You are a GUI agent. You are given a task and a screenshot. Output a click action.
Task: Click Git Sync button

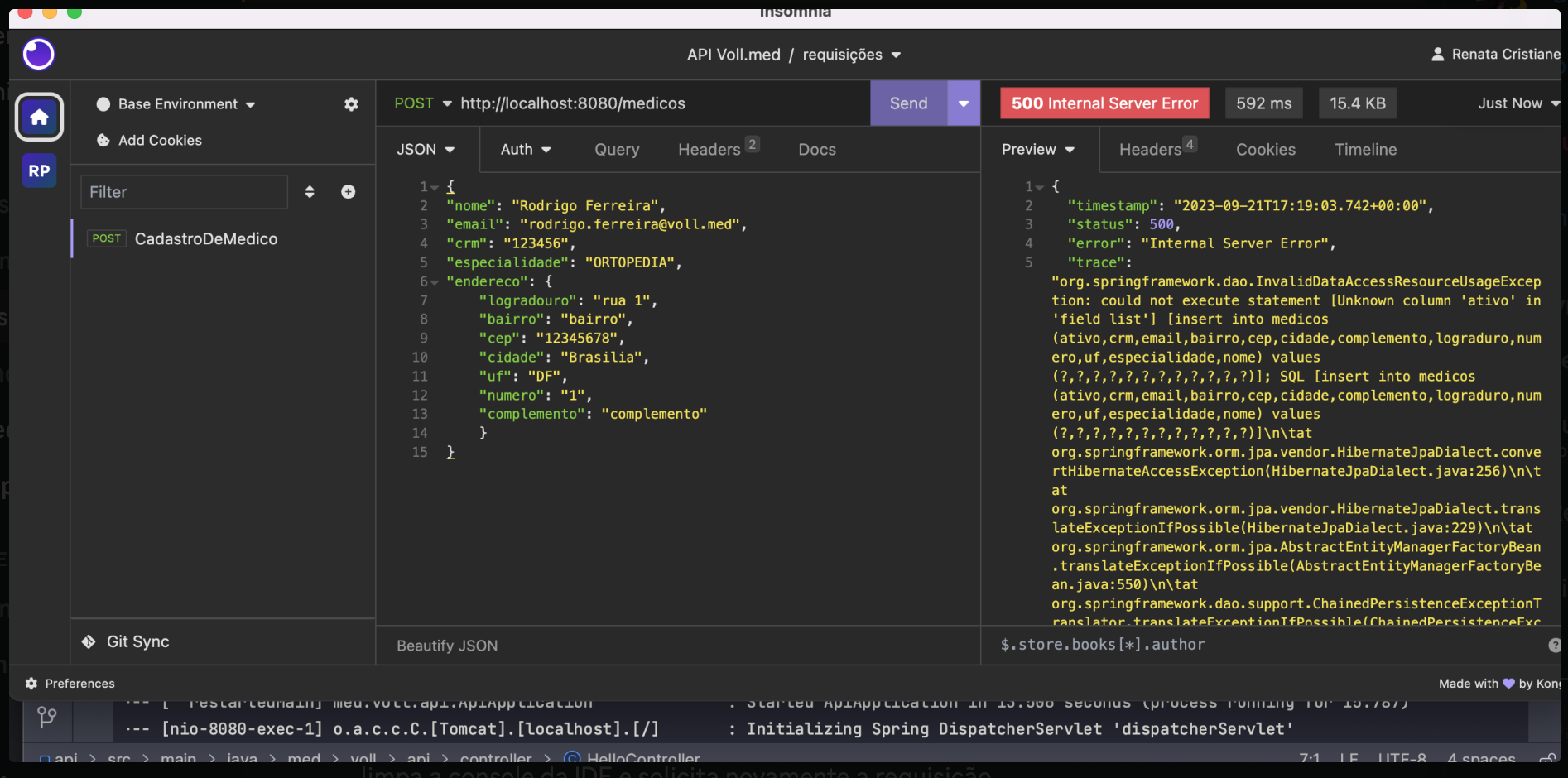(126, 641)
